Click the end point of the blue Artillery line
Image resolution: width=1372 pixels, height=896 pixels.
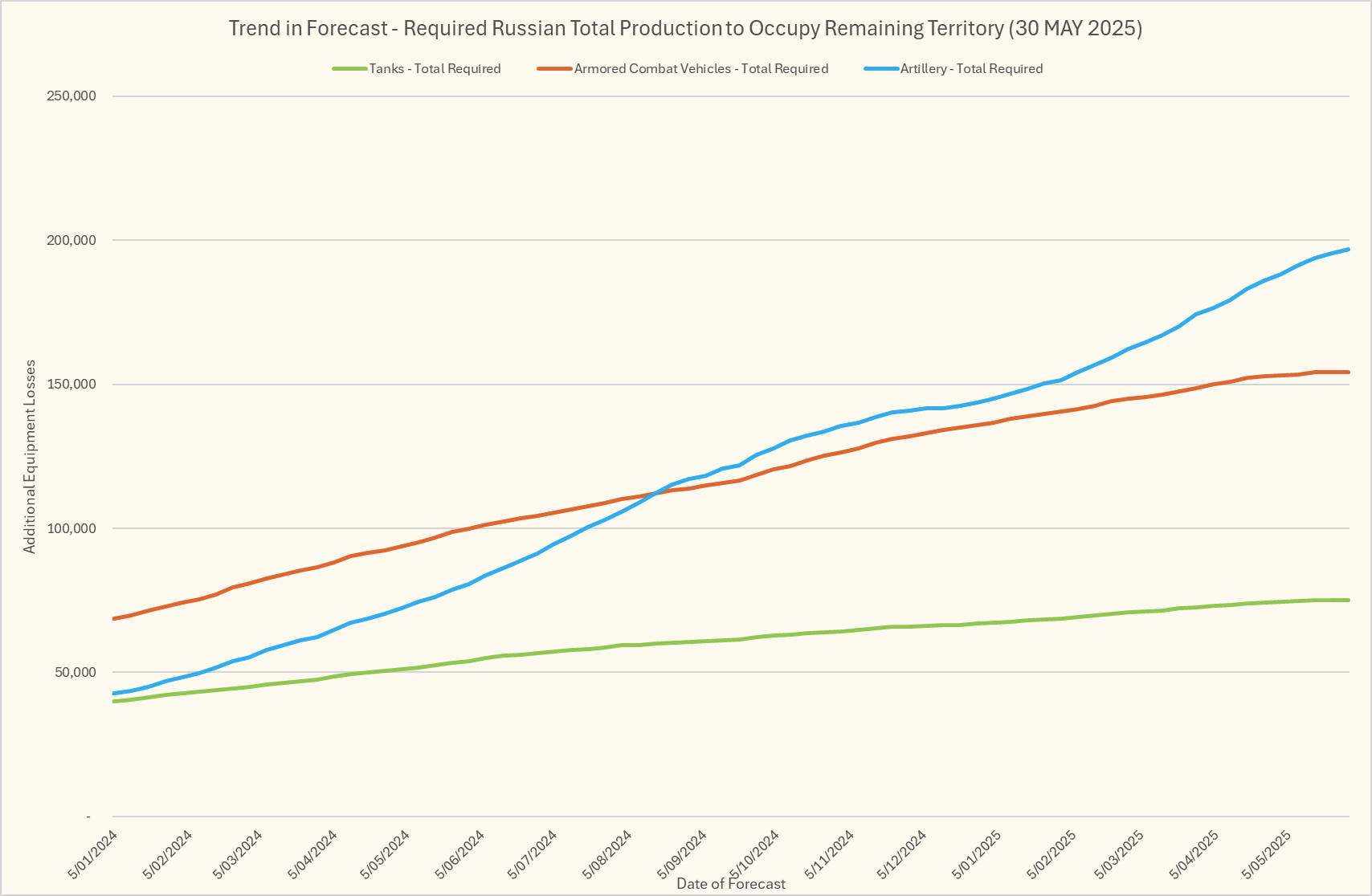(1349, 250)
